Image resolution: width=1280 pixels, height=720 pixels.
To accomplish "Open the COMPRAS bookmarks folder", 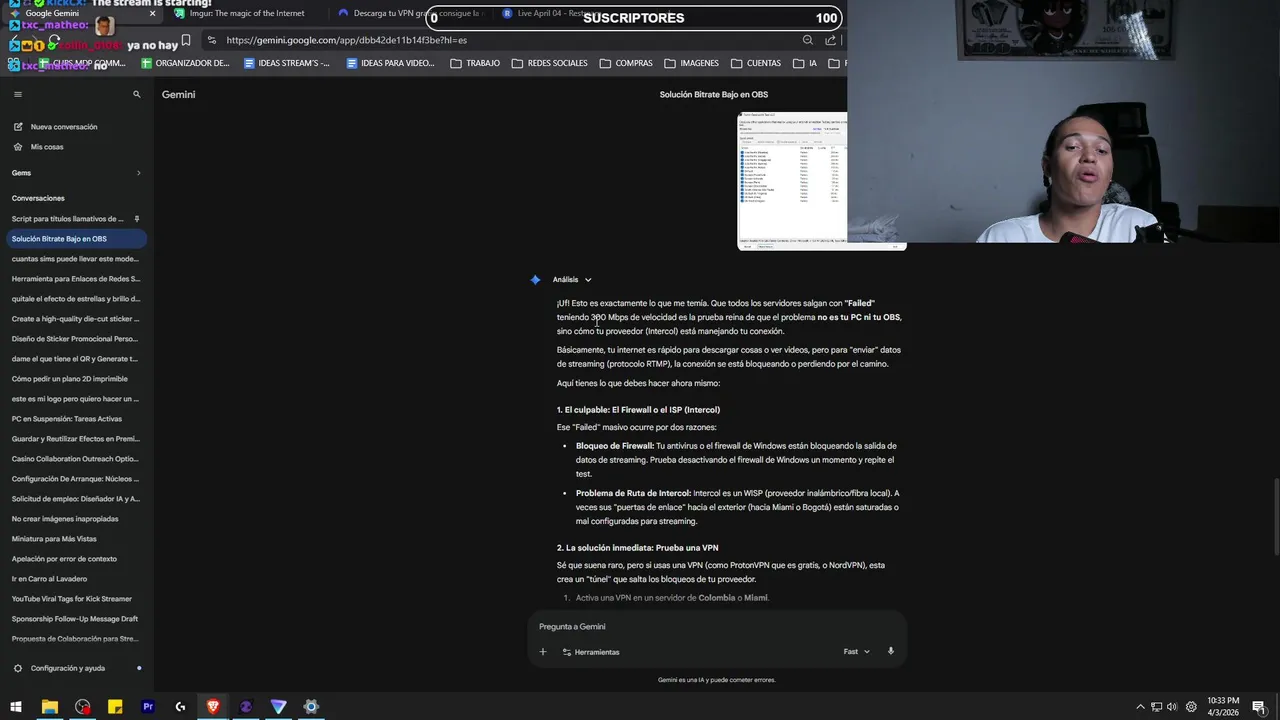I will click(626, 63).
